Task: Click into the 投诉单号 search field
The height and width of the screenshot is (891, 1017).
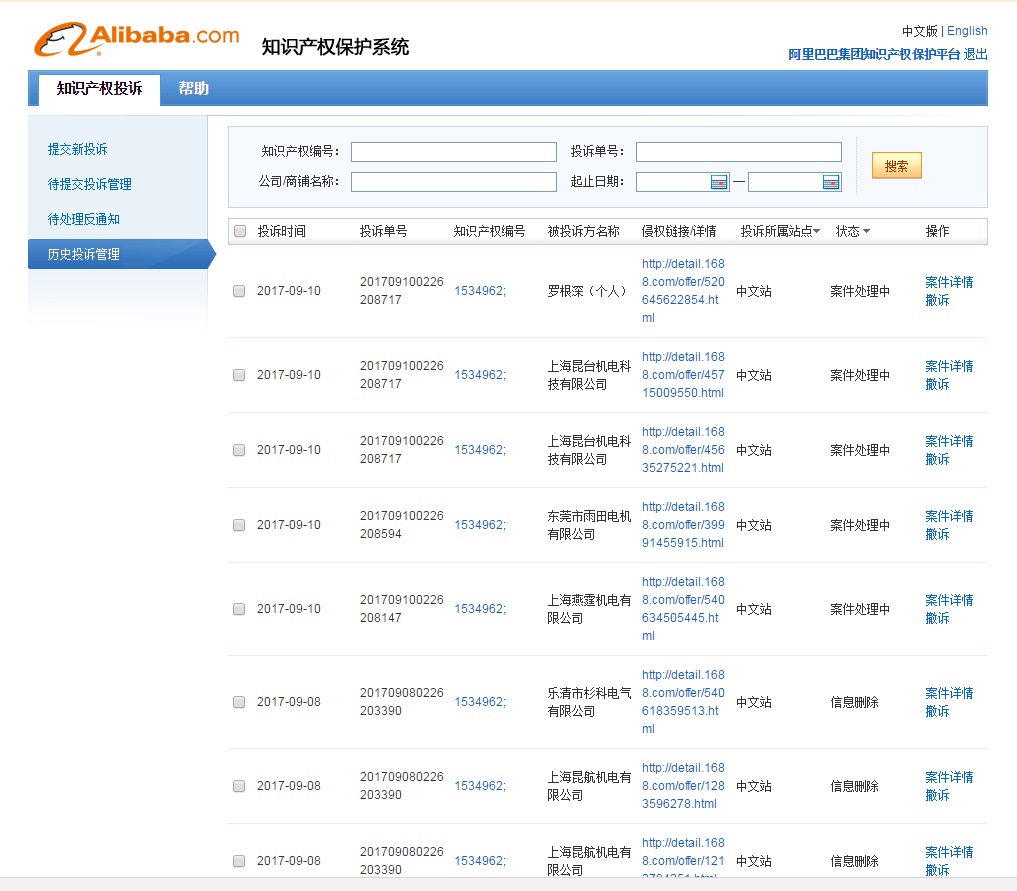Action: [x=738, y=152]
